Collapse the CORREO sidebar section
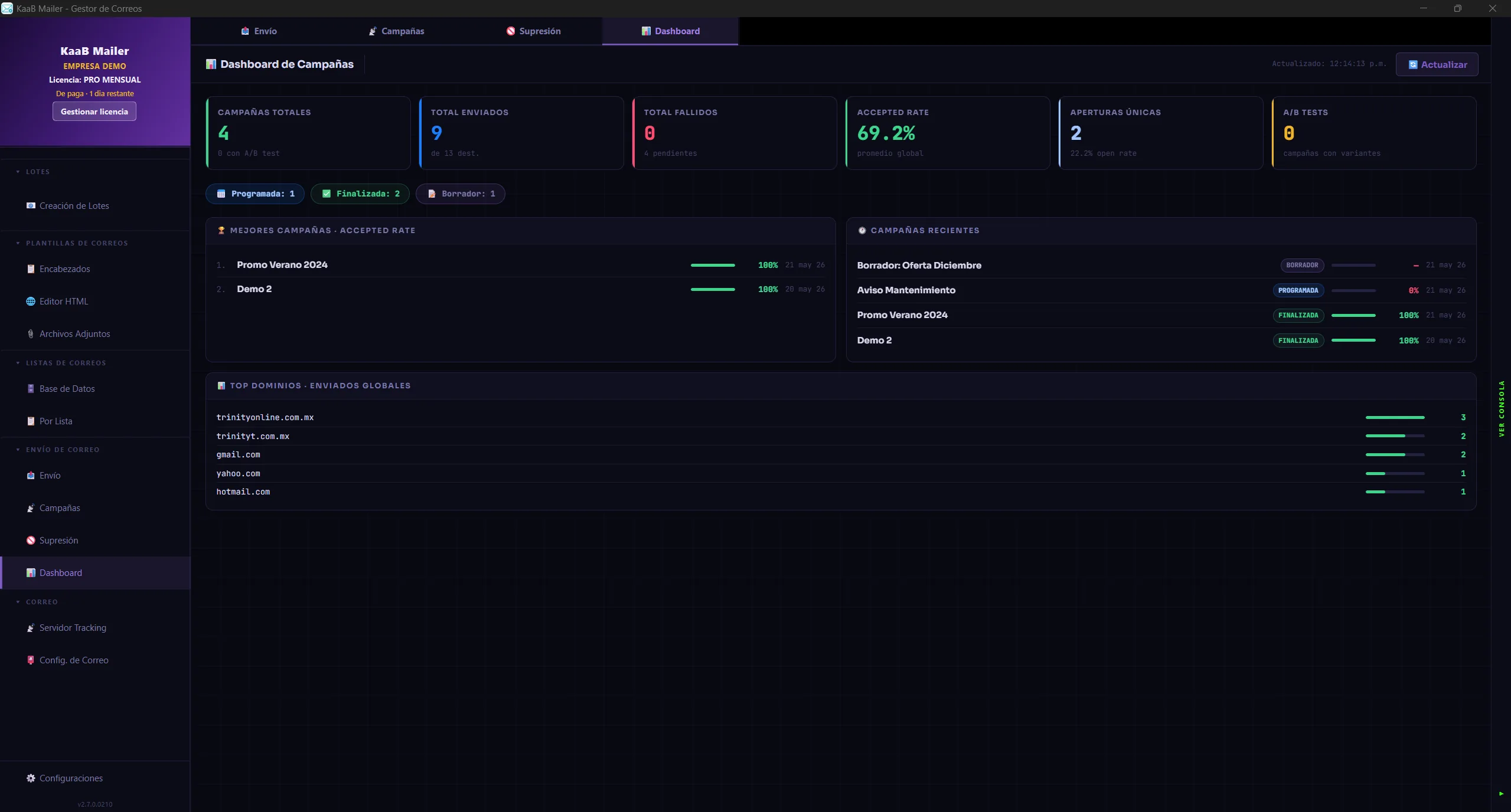Viewport: 1511px width, 812px height. pos(37,602)
